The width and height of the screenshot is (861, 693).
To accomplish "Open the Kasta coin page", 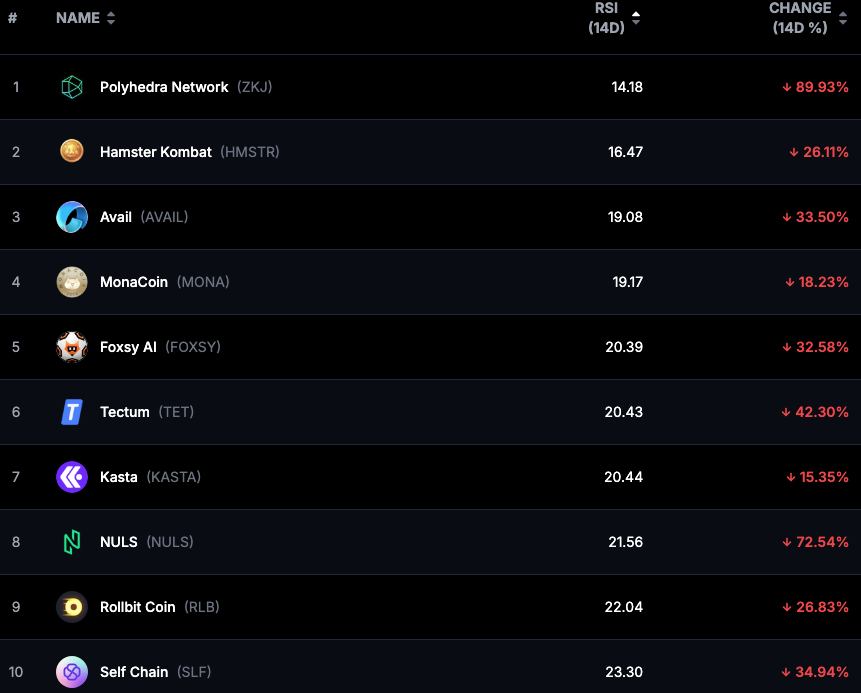I will point(119,477).
